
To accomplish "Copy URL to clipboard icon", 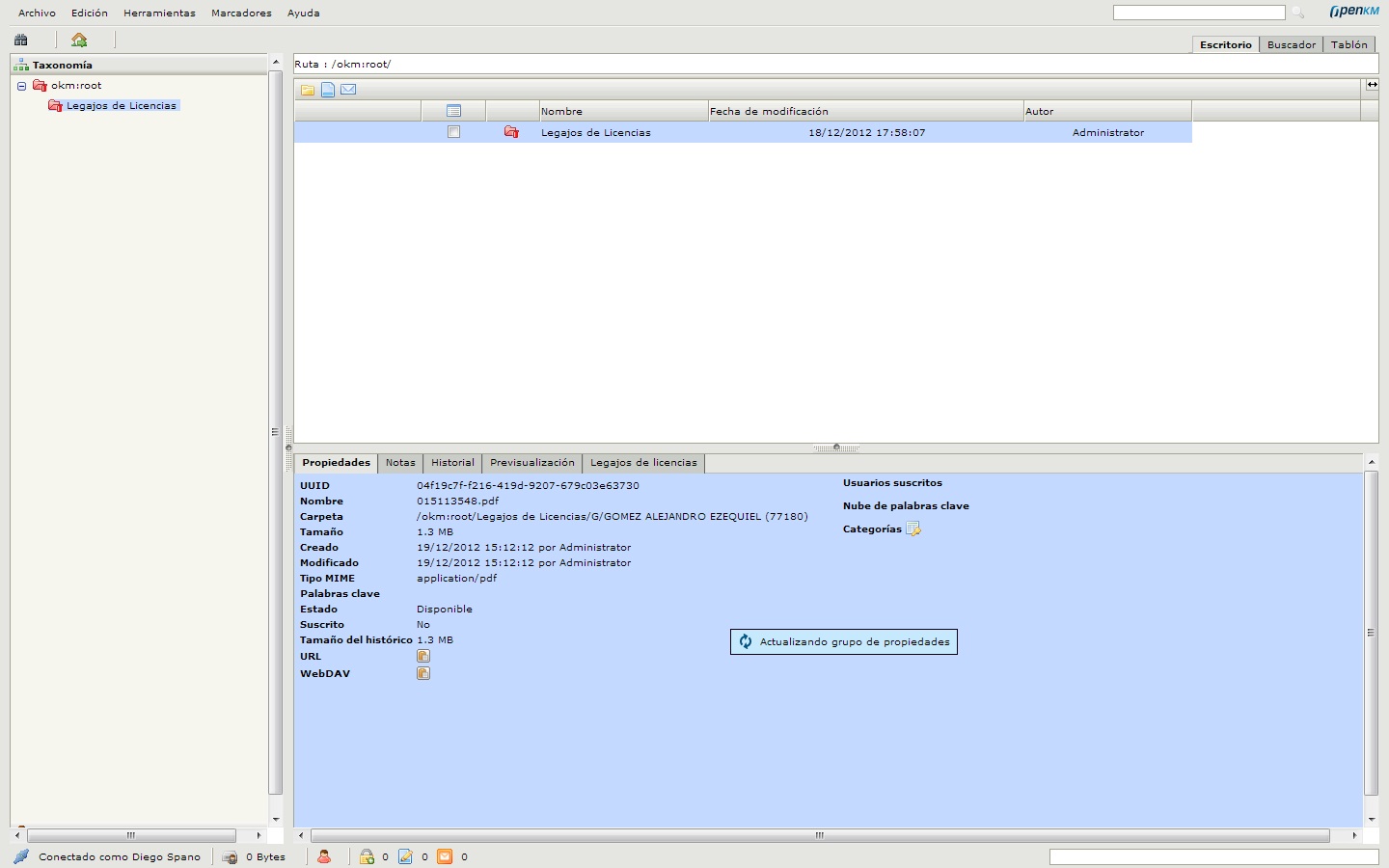I will coord(422,656).
